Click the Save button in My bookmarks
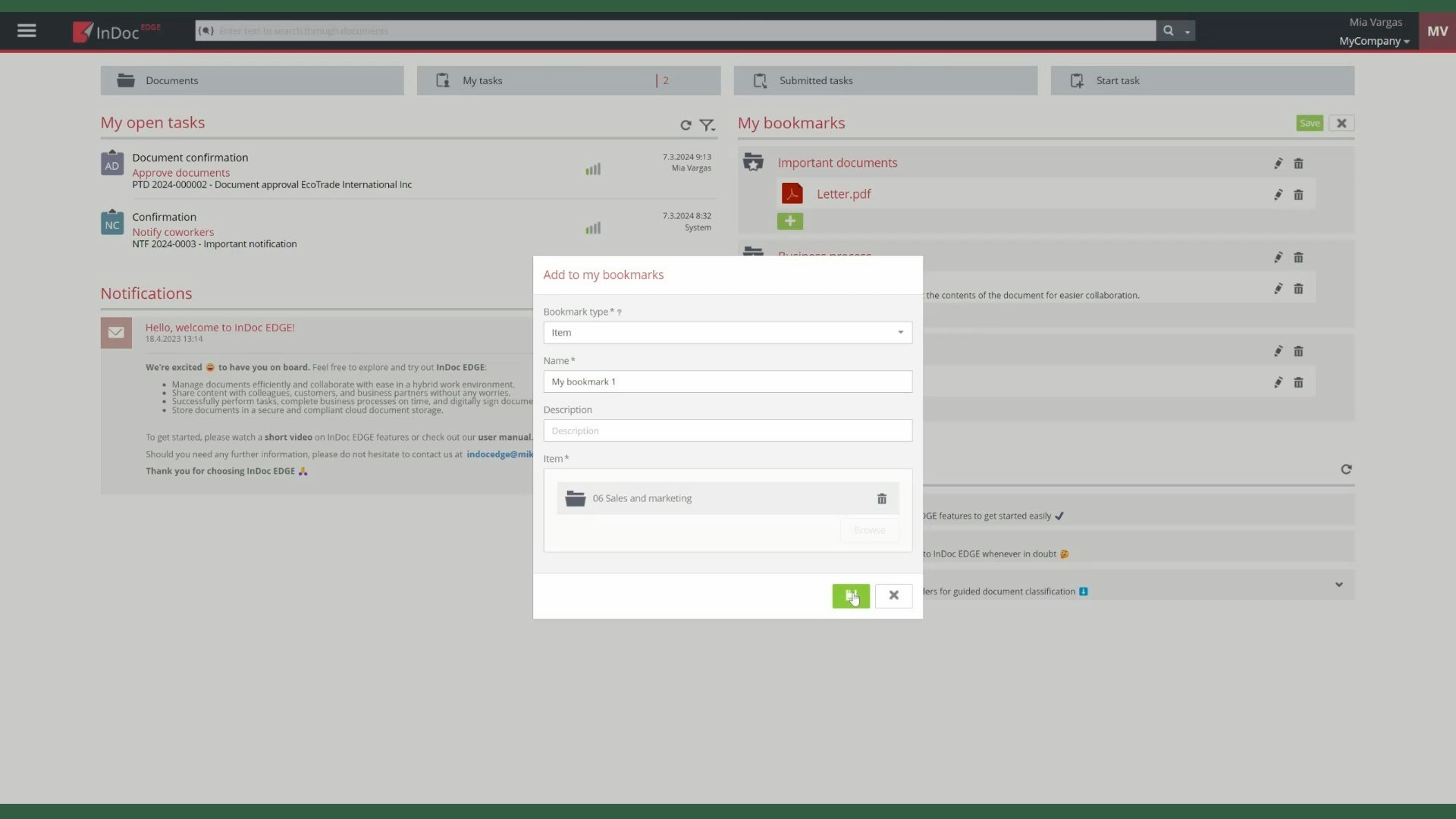Screen dimensions: 1456x819 1309,124
